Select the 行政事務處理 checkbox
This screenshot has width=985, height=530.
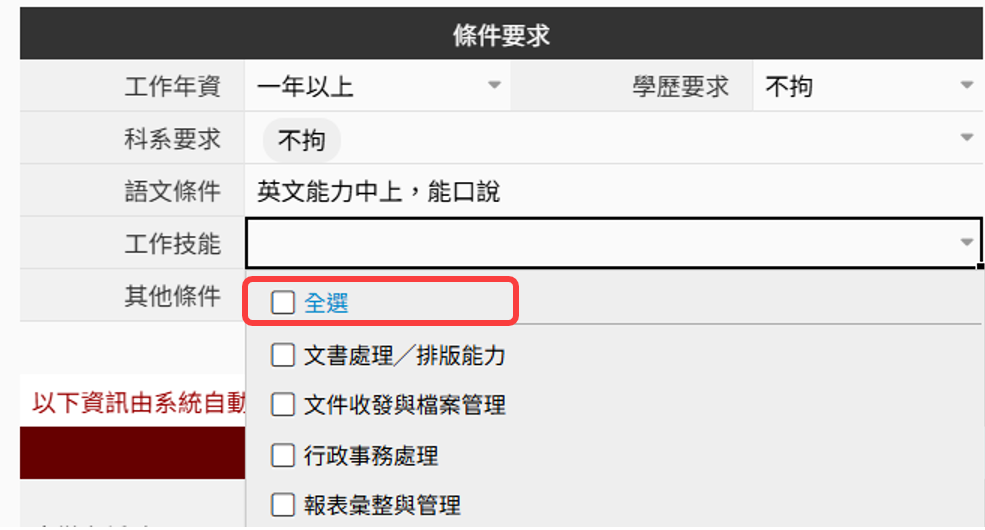(283, 456)
